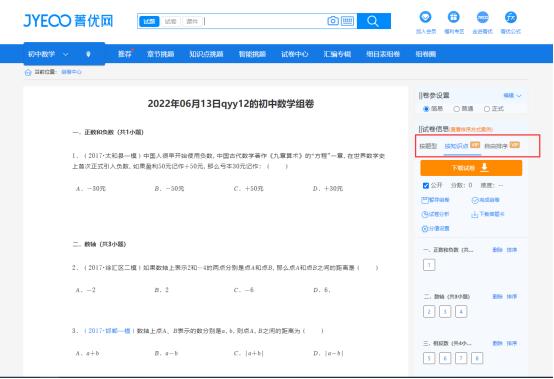Viewport: 554px width, 379px height.
Task: Open 加入会员 diamond icon
Action: coord(425,17)
